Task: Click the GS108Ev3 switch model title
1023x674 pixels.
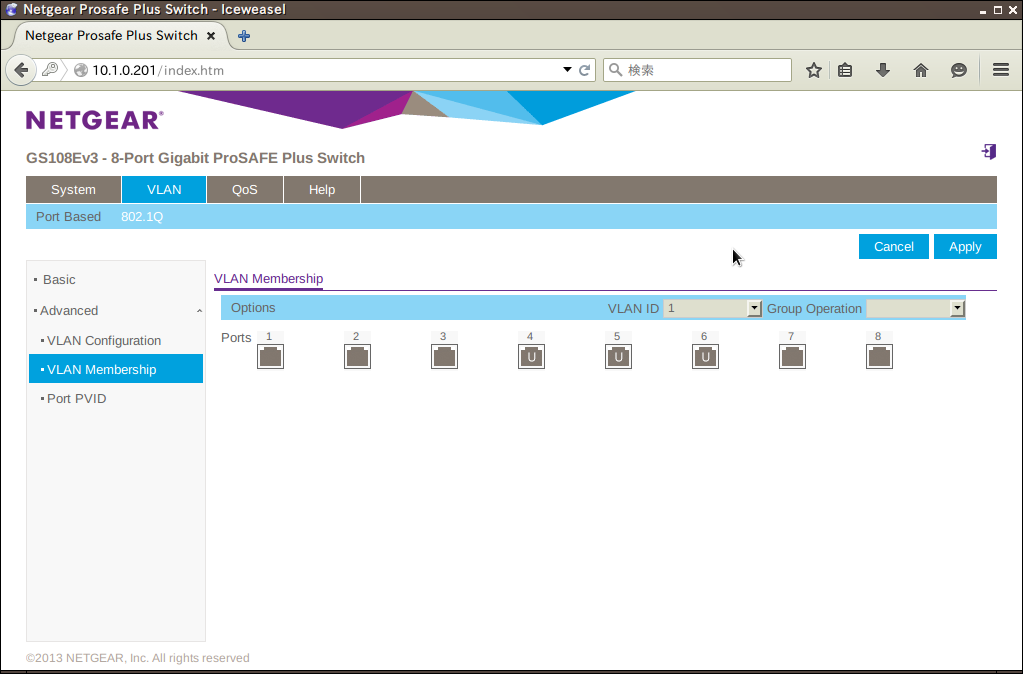Action: [x=195, y=158]
